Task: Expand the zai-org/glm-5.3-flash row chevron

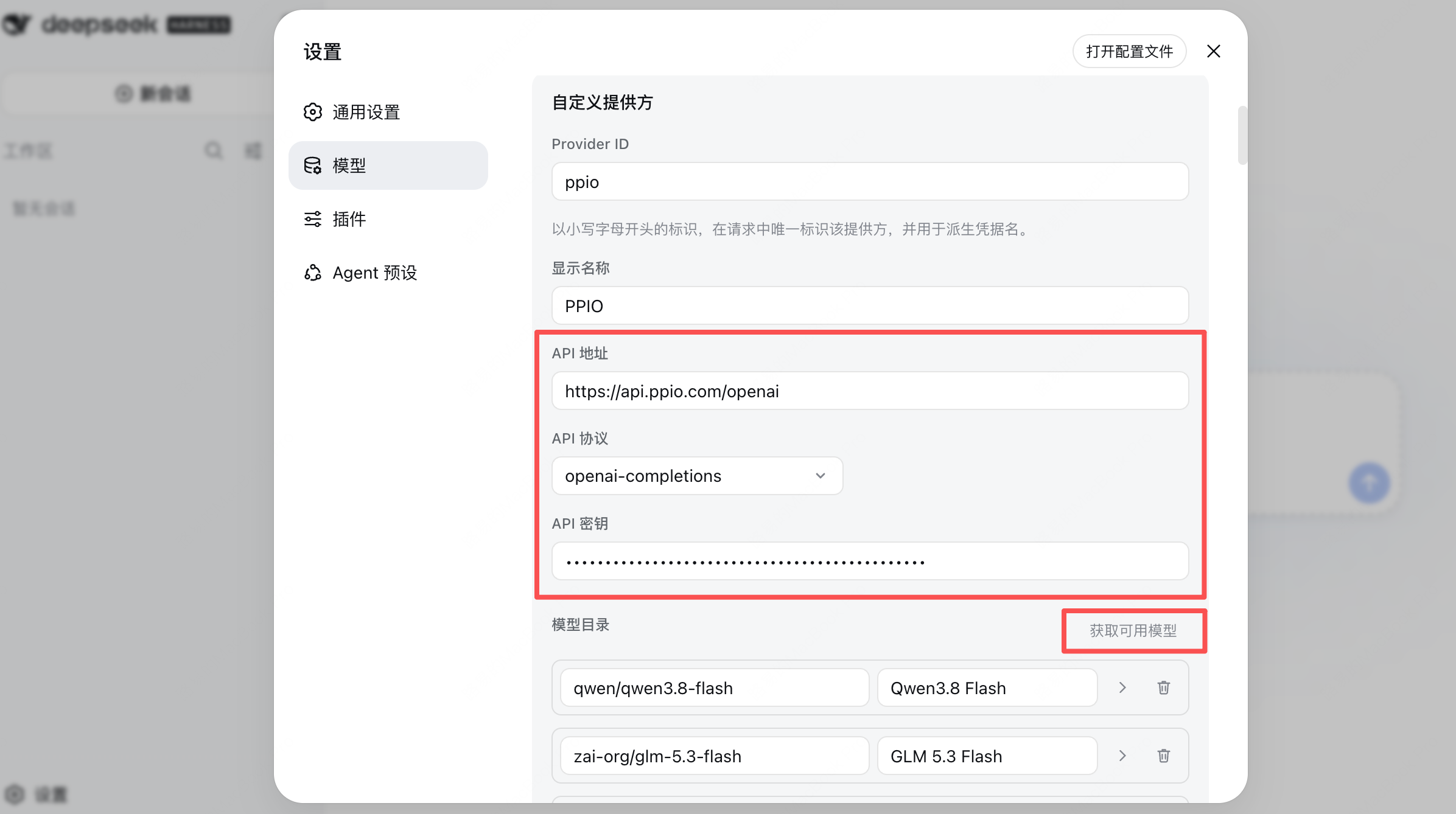Action: (1122, 756)
